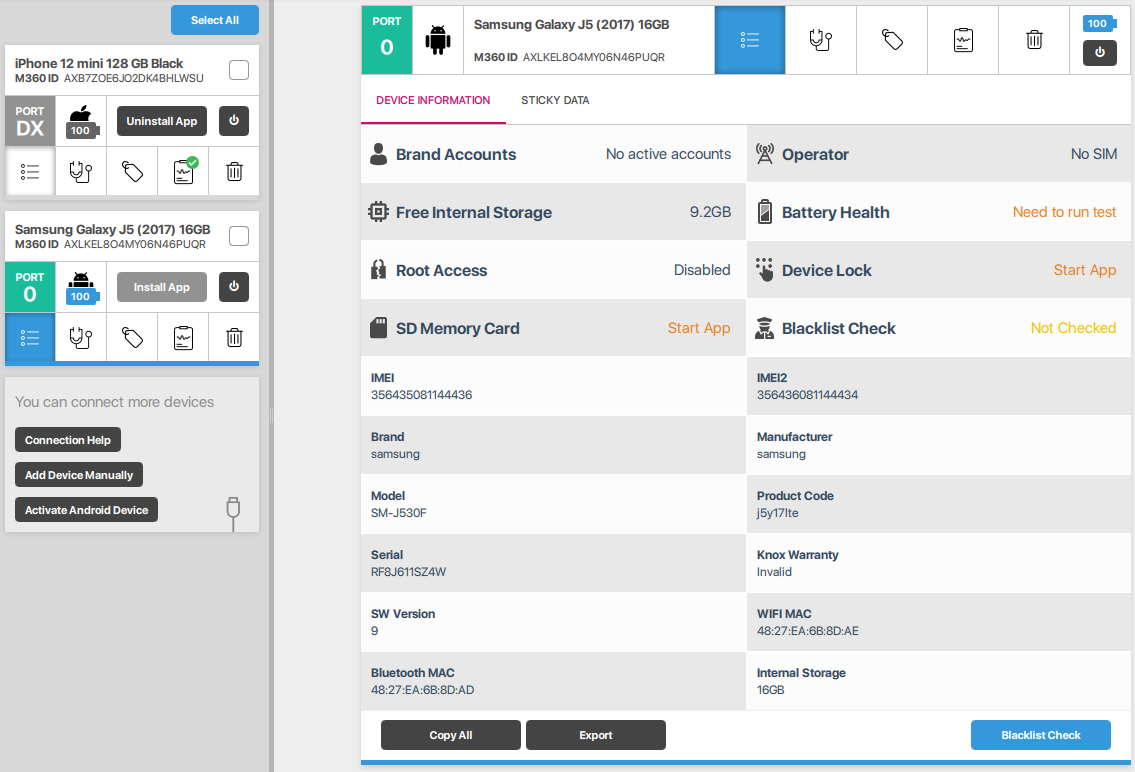Click Operator No SIM value
The image size is (1135, 772).
coord(1094,154)
